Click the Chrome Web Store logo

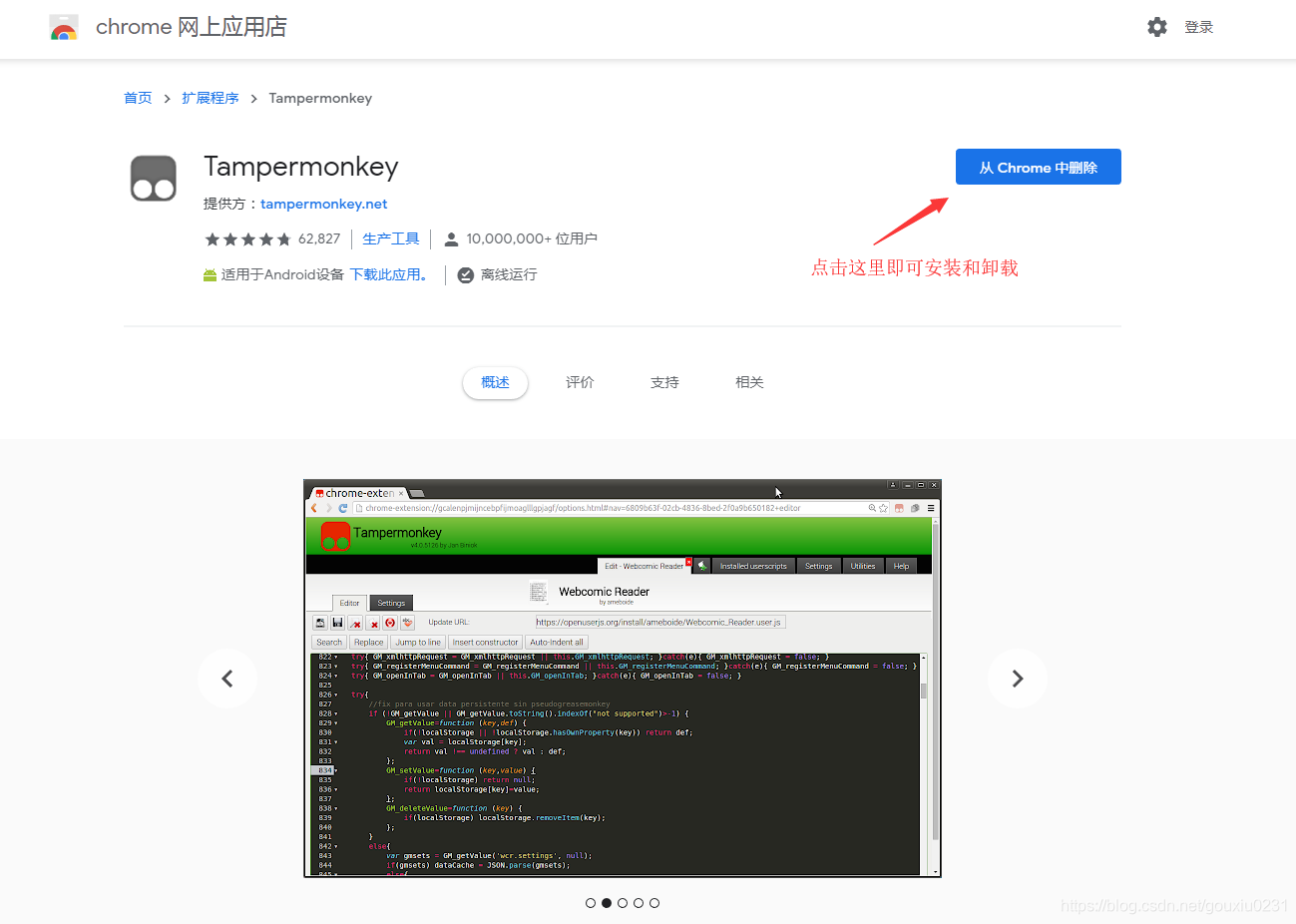[64, 27]
